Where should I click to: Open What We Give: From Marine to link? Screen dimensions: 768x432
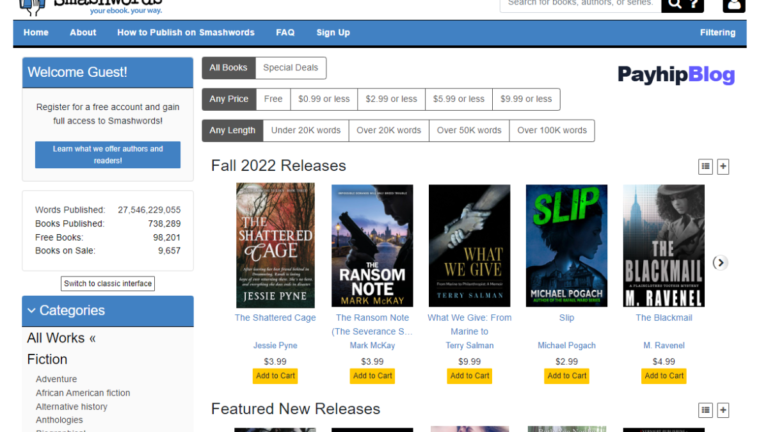click(x=469, y=325)
